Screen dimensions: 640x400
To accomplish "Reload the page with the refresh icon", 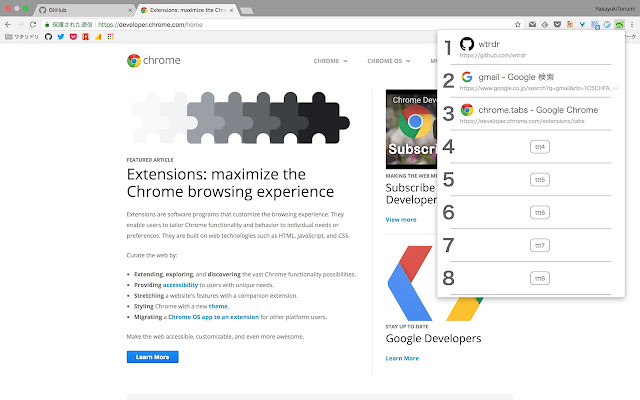I will point(33,24).
